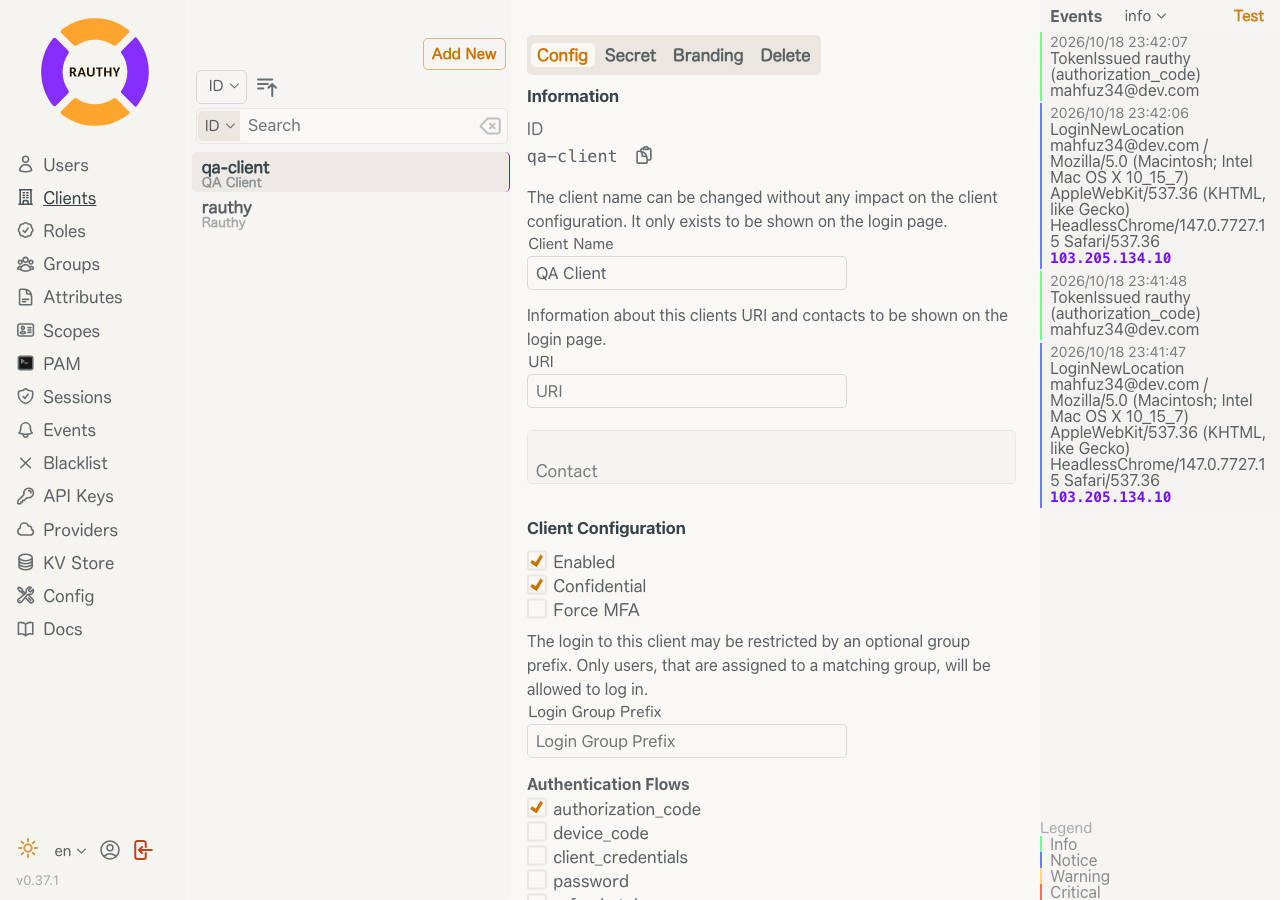Image resolution: width=1280 pixels, height=900 pixels.
Task: Enable the Force MFA checkbox
Action: (x=537, y=609)
